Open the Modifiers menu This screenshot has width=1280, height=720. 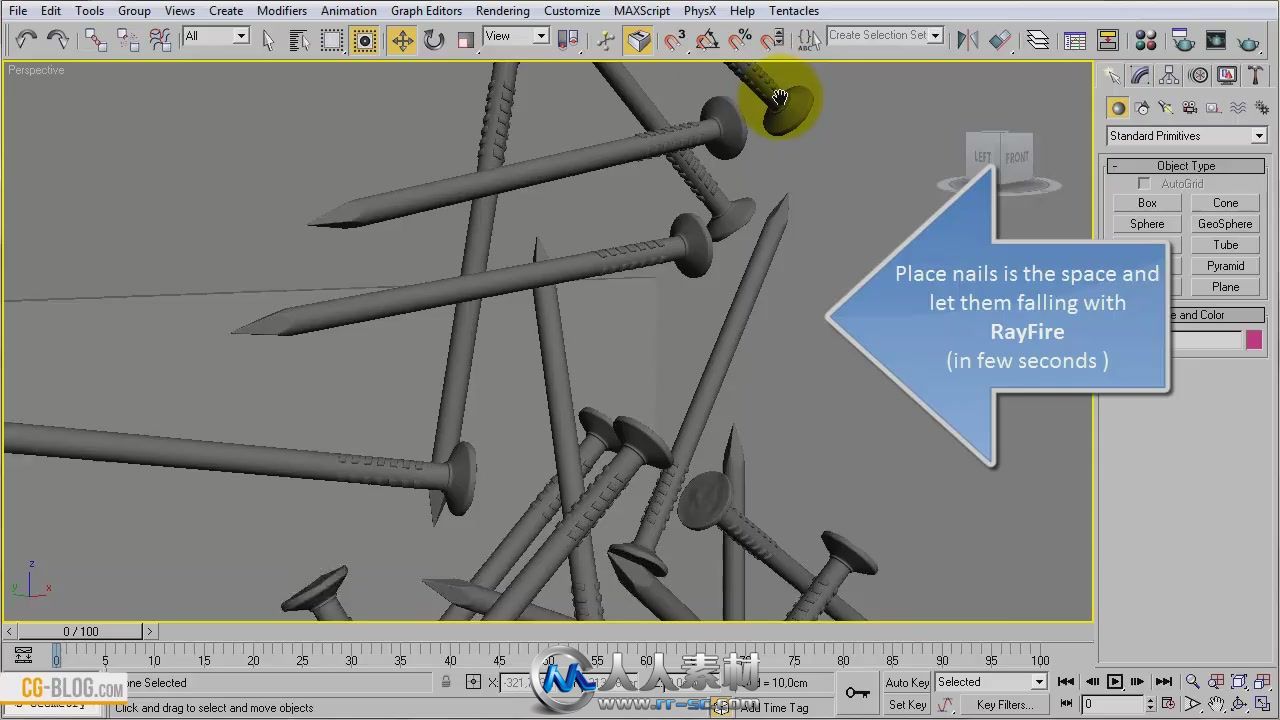point(282,11)
